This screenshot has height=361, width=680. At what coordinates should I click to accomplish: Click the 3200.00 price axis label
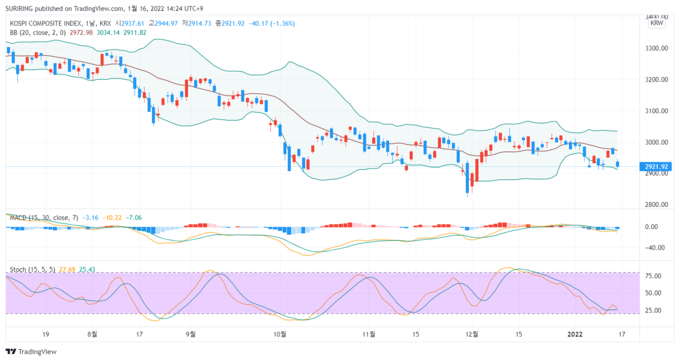(657, 80)
